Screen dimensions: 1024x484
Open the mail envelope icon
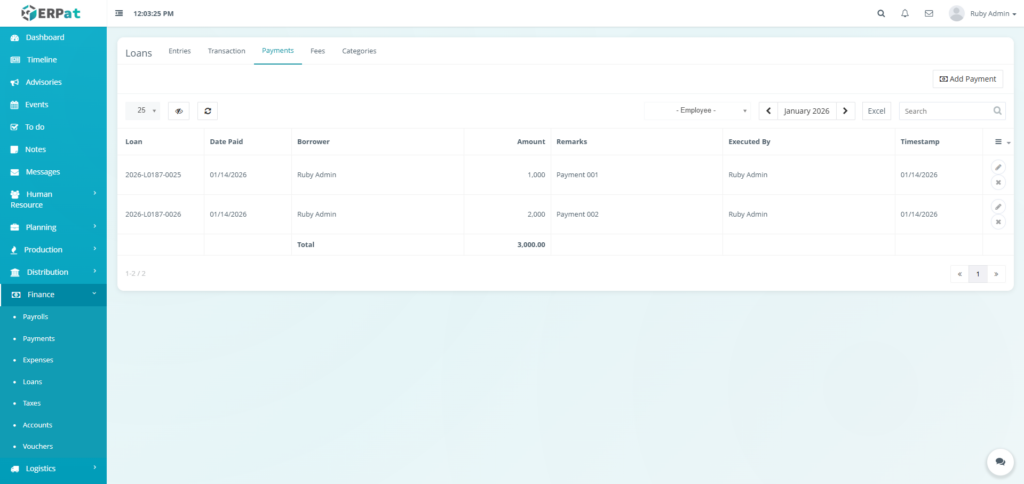click(x=929, y=13)
